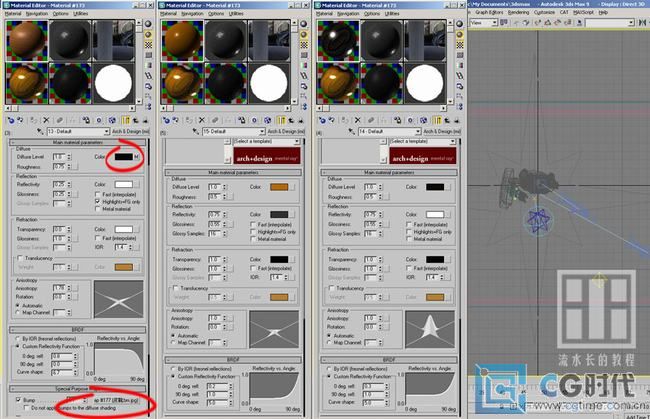The width and height of the screenshot is (650, 419).
Task: Click Reset Map X icon in 14 - Default editor
Action: [x=357, y=120]
